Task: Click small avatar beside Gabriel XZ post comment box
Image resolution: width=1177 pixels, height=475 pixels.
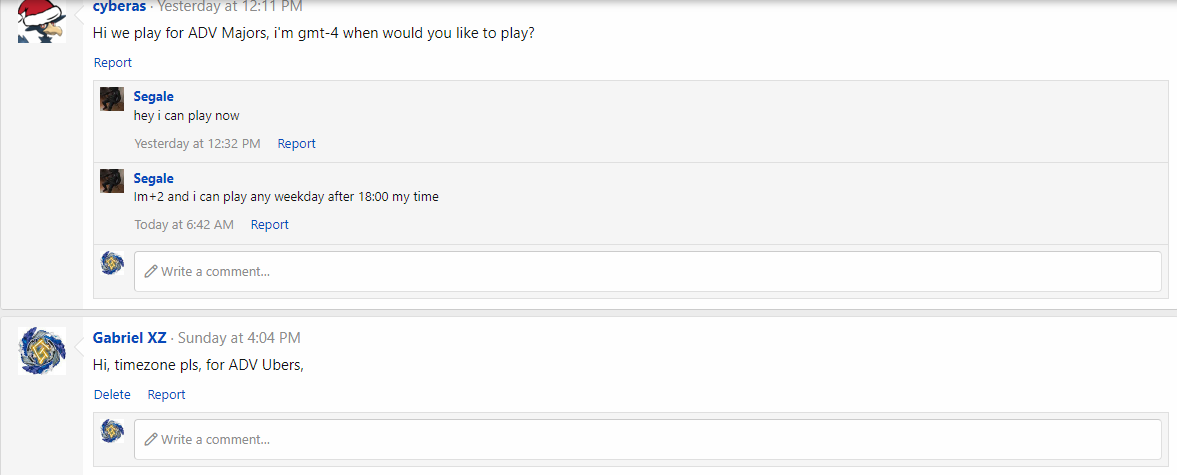Action: click(x=113, y=431)
